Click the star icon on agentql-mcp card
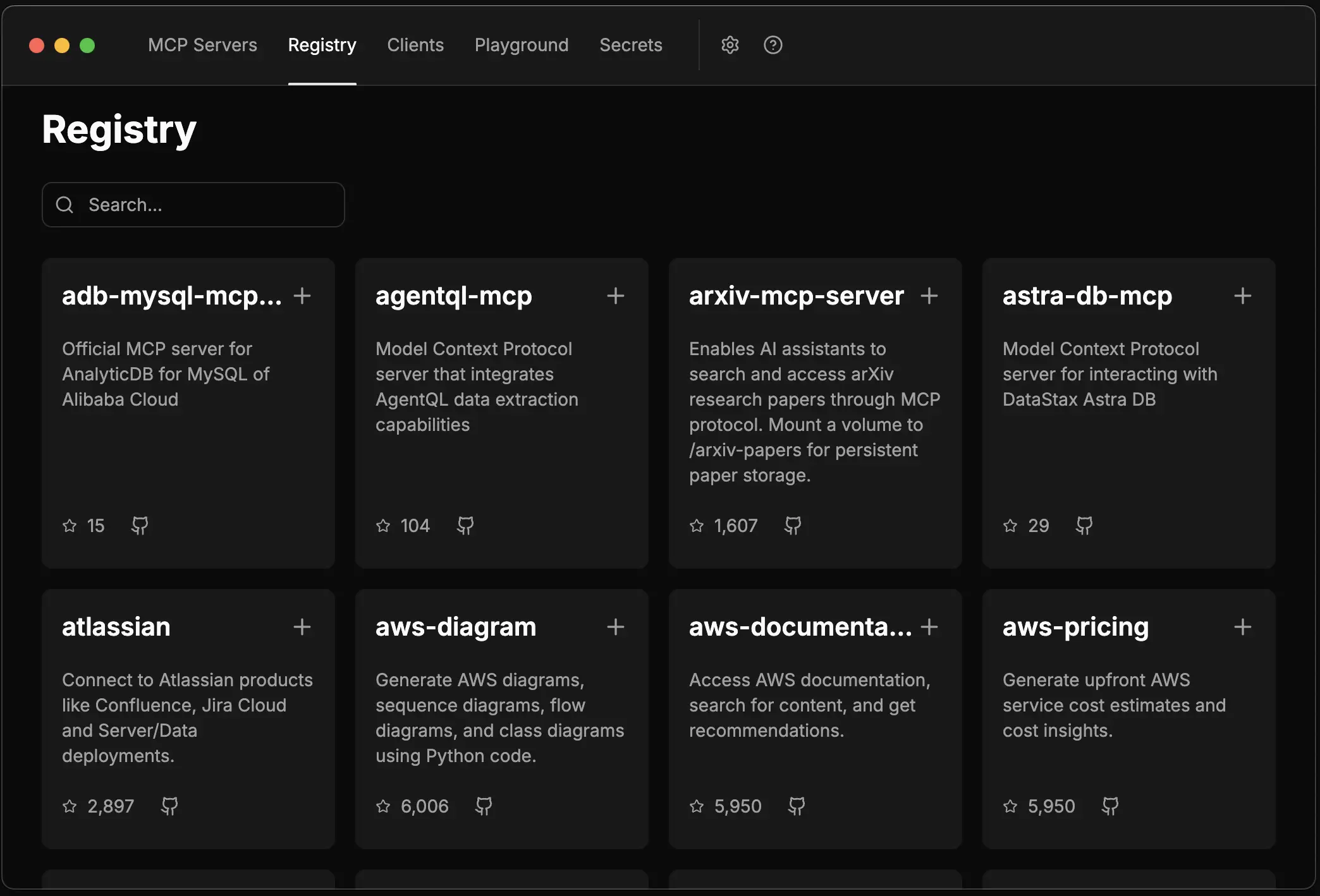Screen dimensions: 1320x896 [x=383, y=525]
